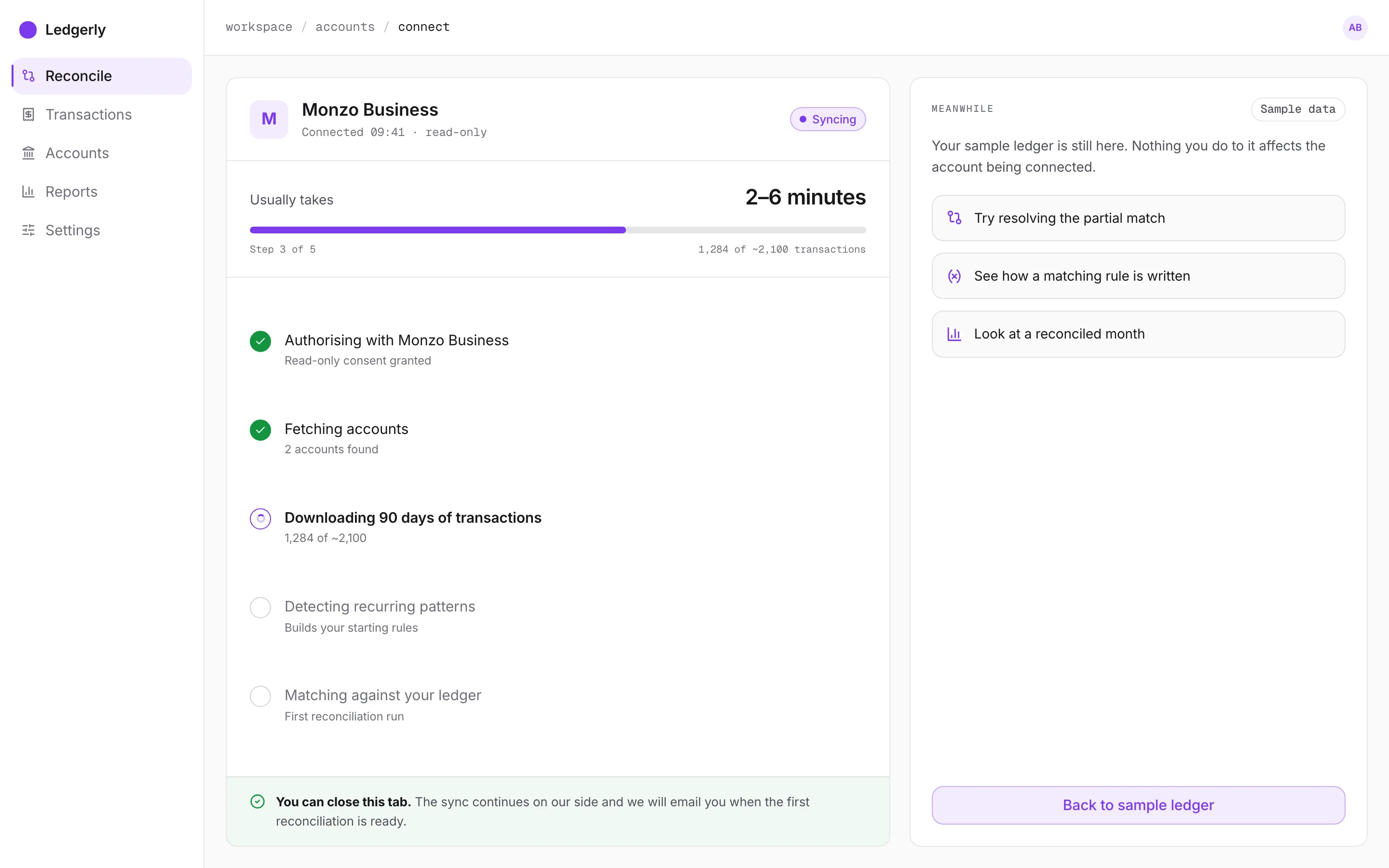The height and width of the screenshot is (868, 1389).
Task: Click the green check beside Fetching accounts
Action: point(260,430)
